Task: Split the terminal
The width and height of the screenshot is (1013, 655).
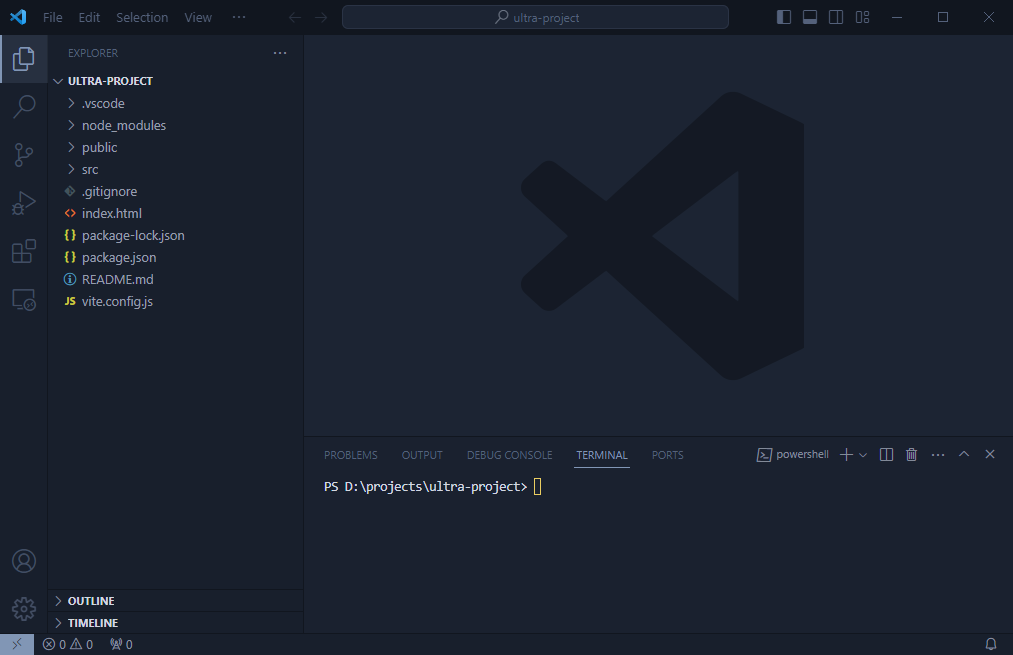Action: (x=886, y=455)
